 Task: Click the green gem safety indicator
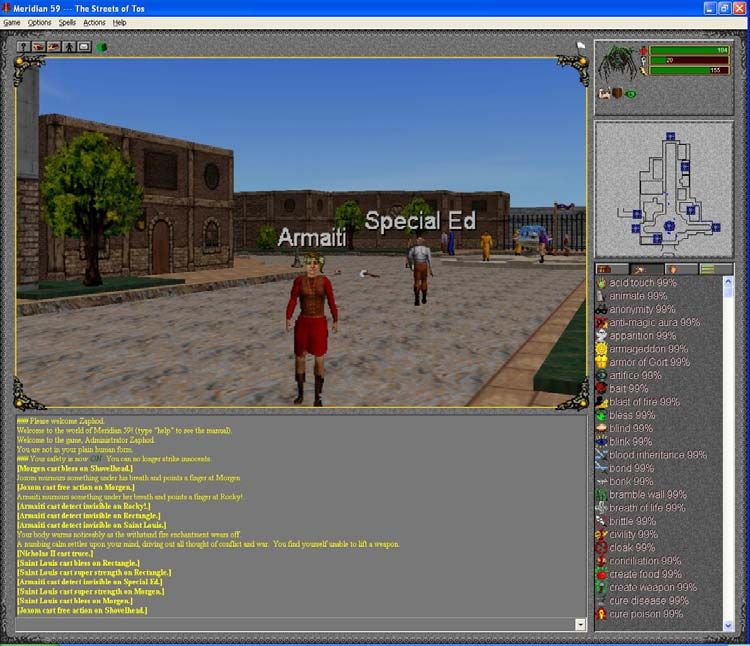click(101, 47)
